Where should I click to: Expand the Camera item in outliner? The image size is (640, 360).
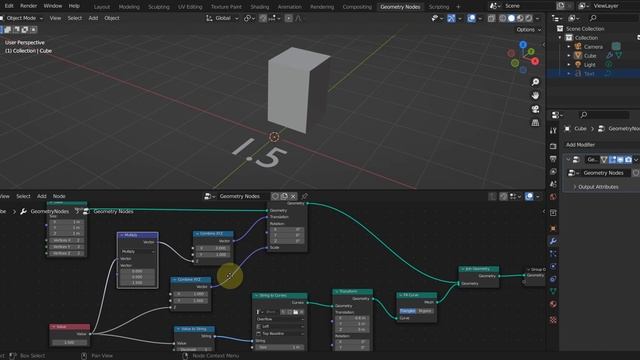[569, 47]
